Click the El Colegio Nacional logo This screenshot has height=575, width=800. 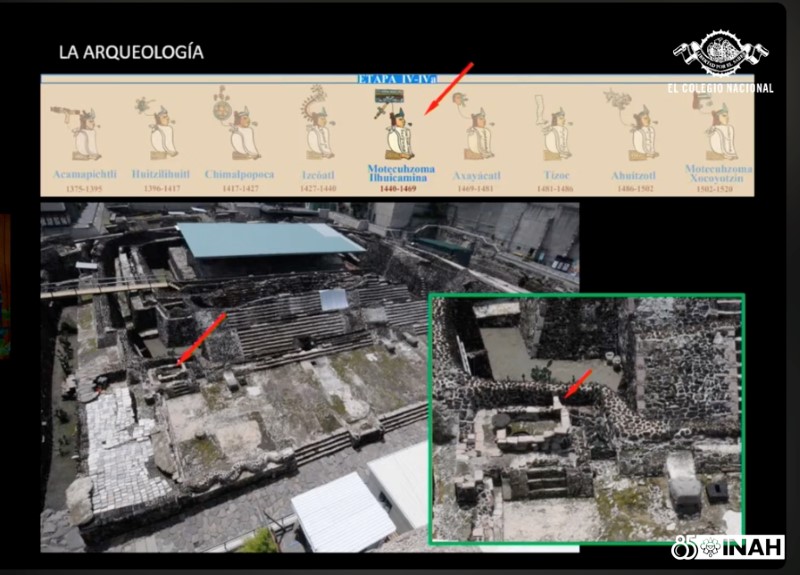click(720, 62)
